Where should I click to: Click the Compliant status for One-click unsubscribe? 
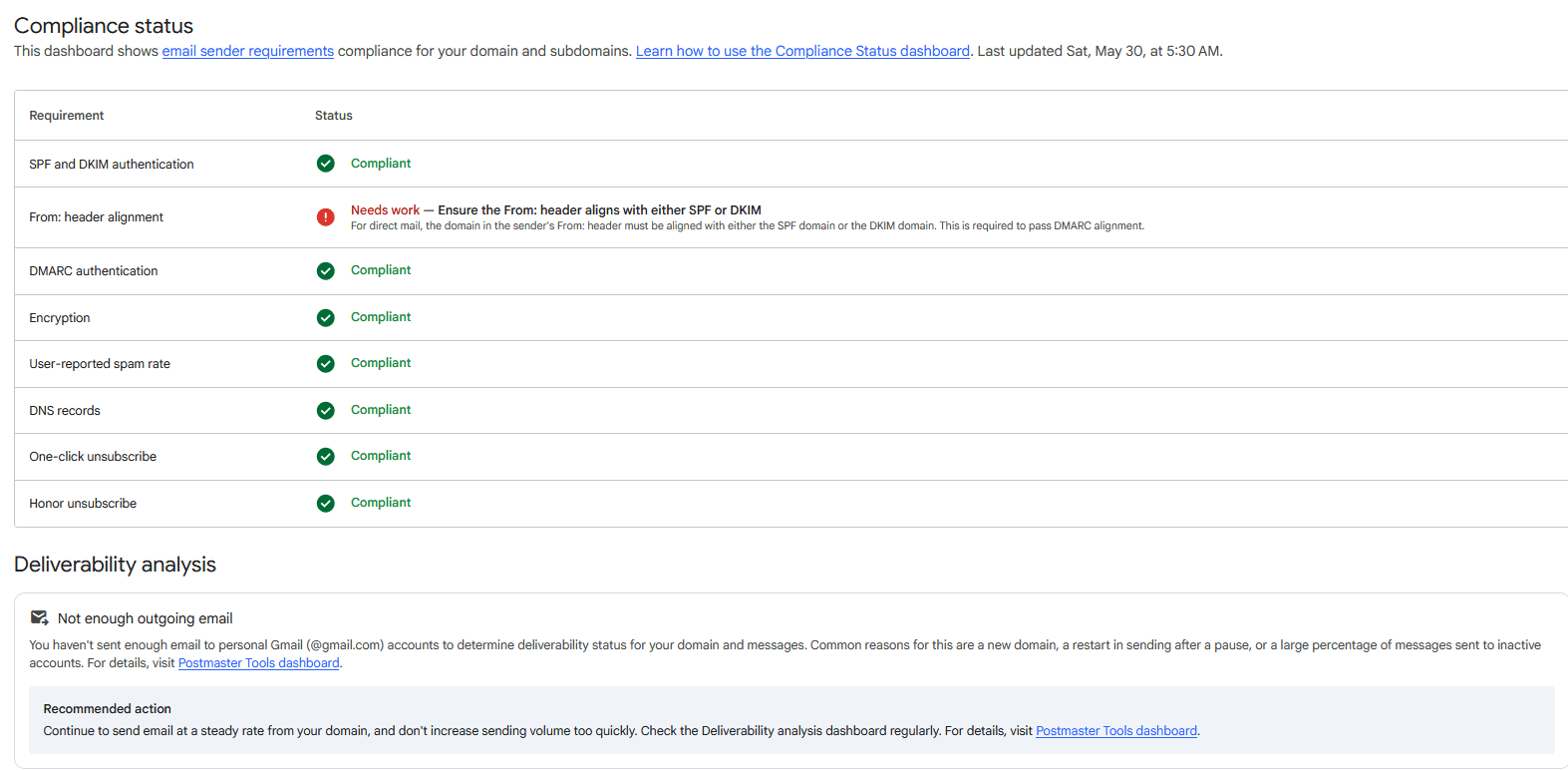381,456
